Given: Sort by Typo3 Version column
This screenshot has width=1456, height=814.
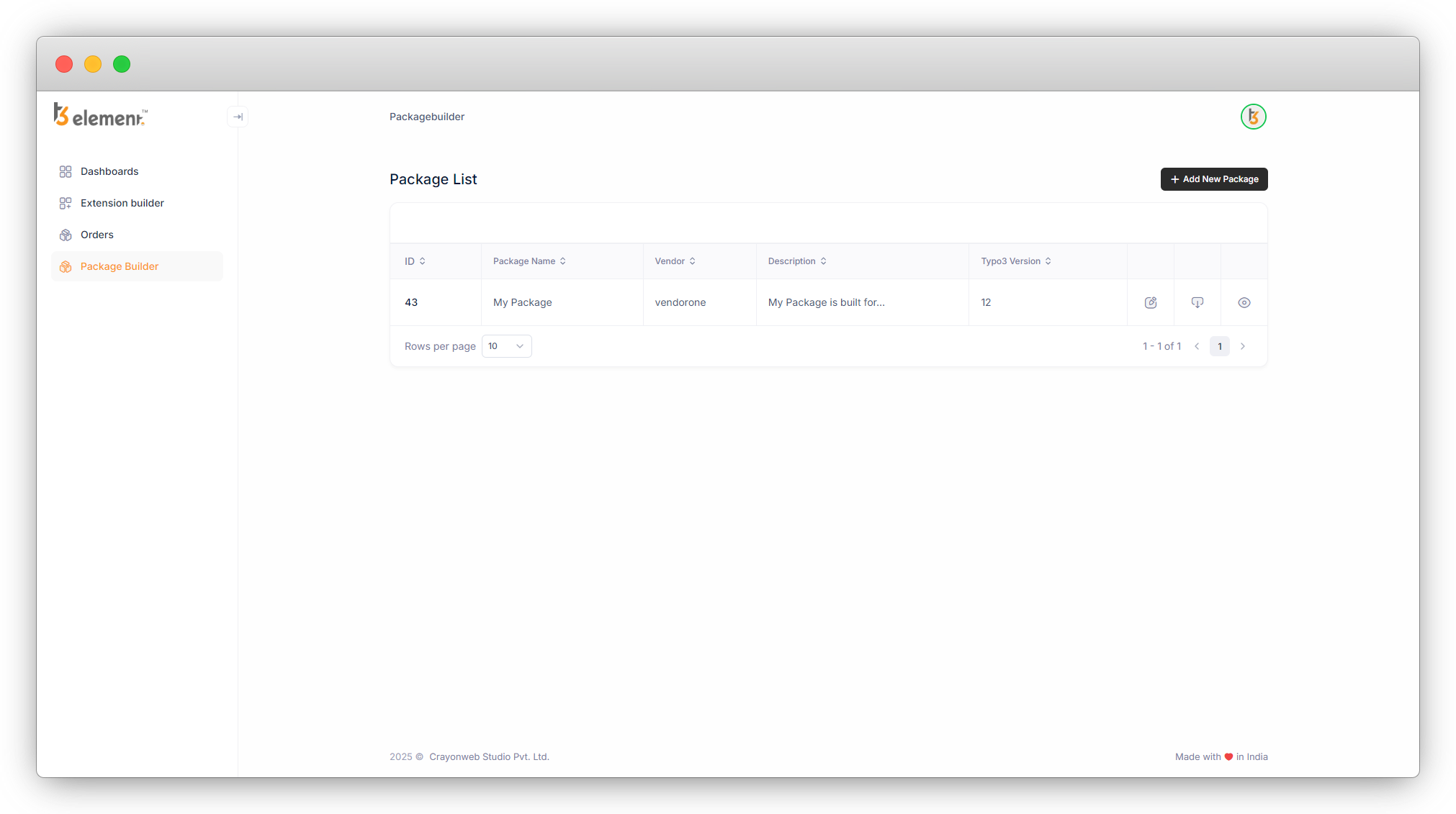Looking at the screenshot, I should (1015, 261).
